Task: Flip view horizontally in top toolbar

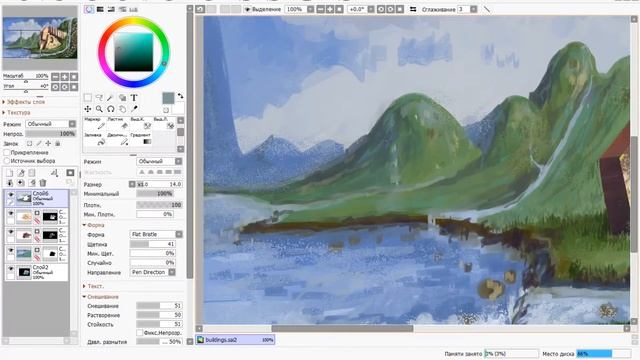Action: 413,9
